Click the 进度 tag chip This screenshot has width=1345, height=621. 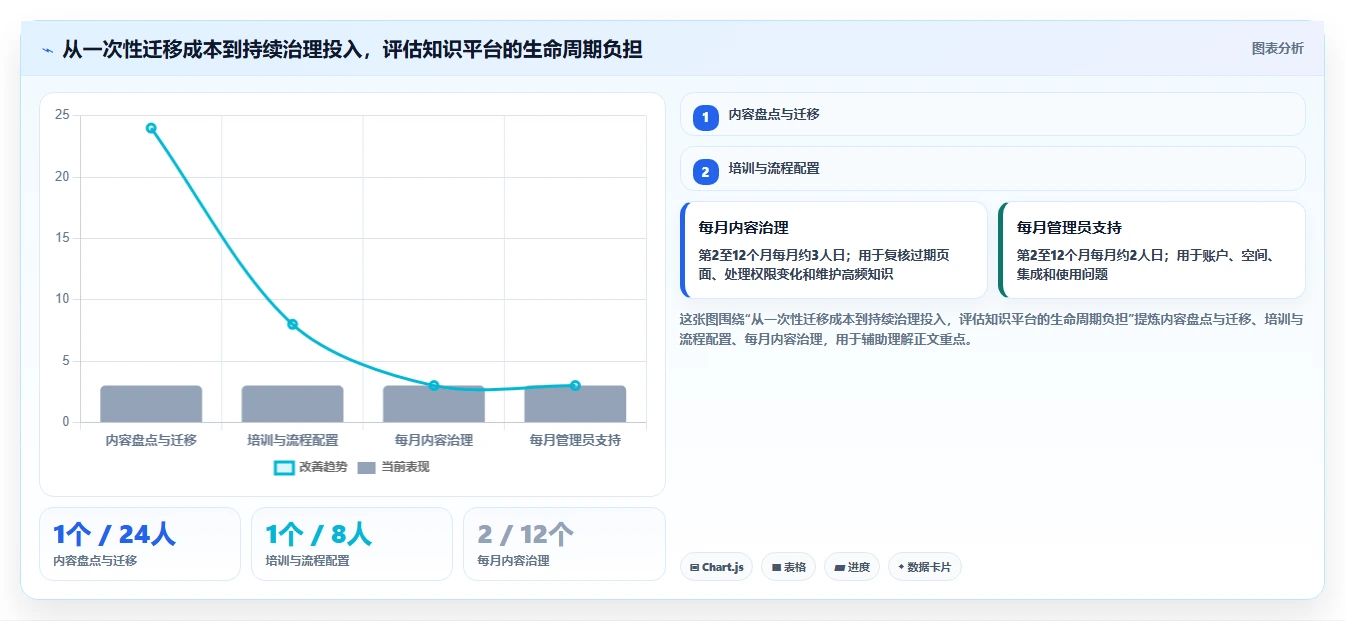[852, 567]
